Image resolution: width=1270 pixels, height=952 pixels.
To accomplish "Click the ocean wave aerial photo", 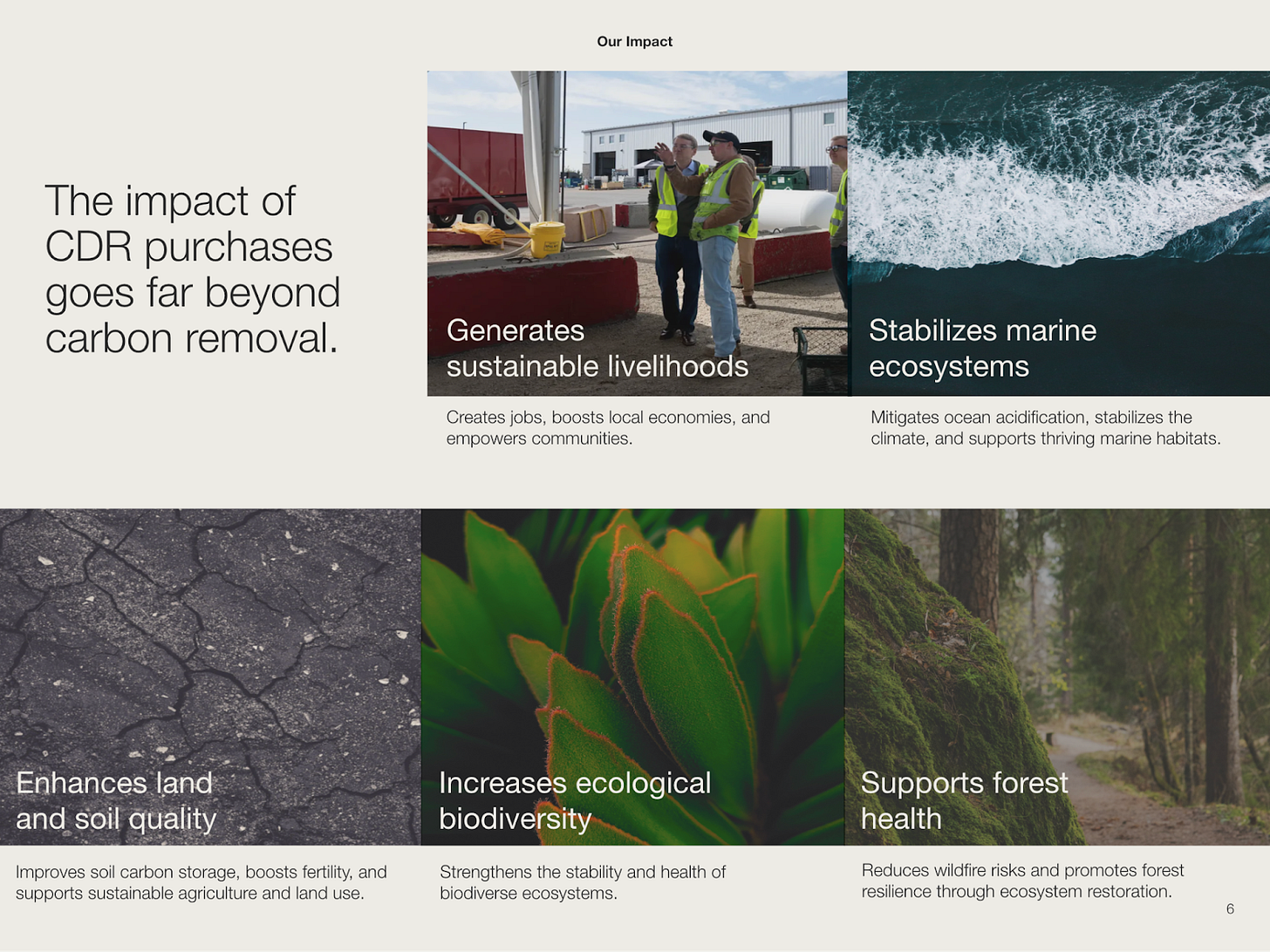I will [1058, 233].
